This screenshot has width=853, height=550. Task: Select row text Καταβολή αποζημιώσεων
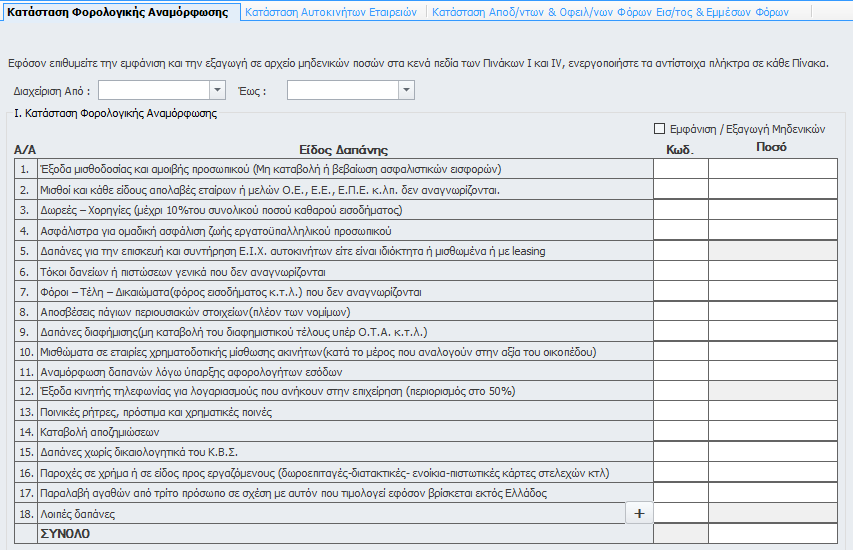coord(100,432)
